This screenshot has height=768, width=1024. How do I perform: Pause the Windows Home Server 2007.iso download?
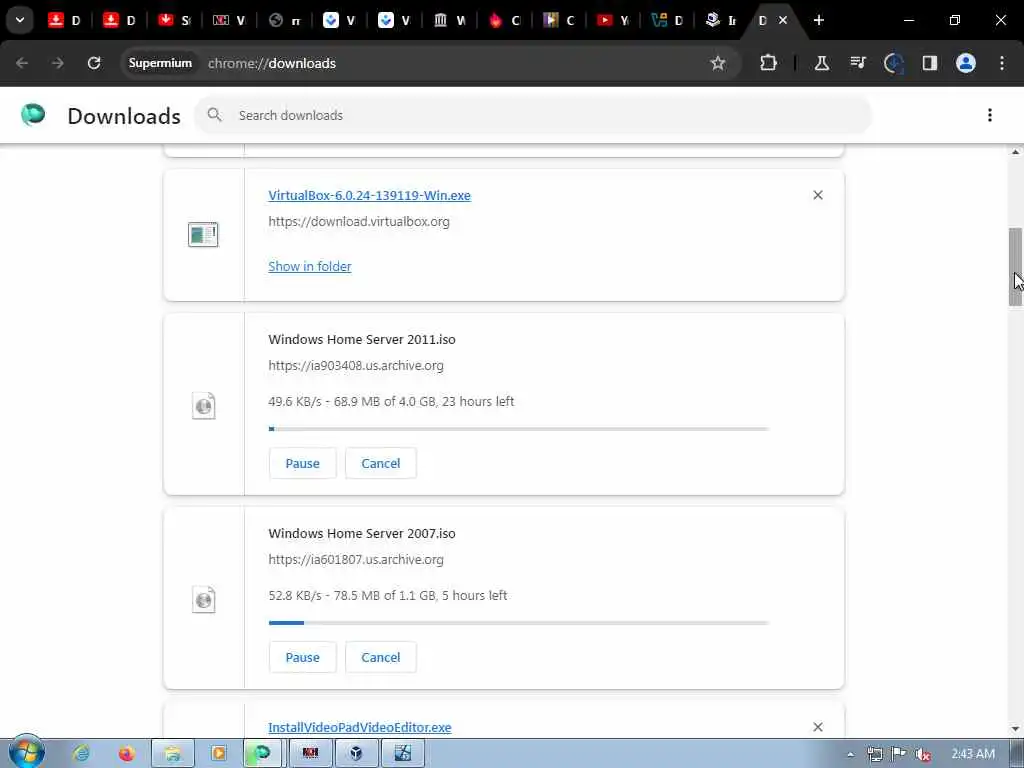[302, 657]
